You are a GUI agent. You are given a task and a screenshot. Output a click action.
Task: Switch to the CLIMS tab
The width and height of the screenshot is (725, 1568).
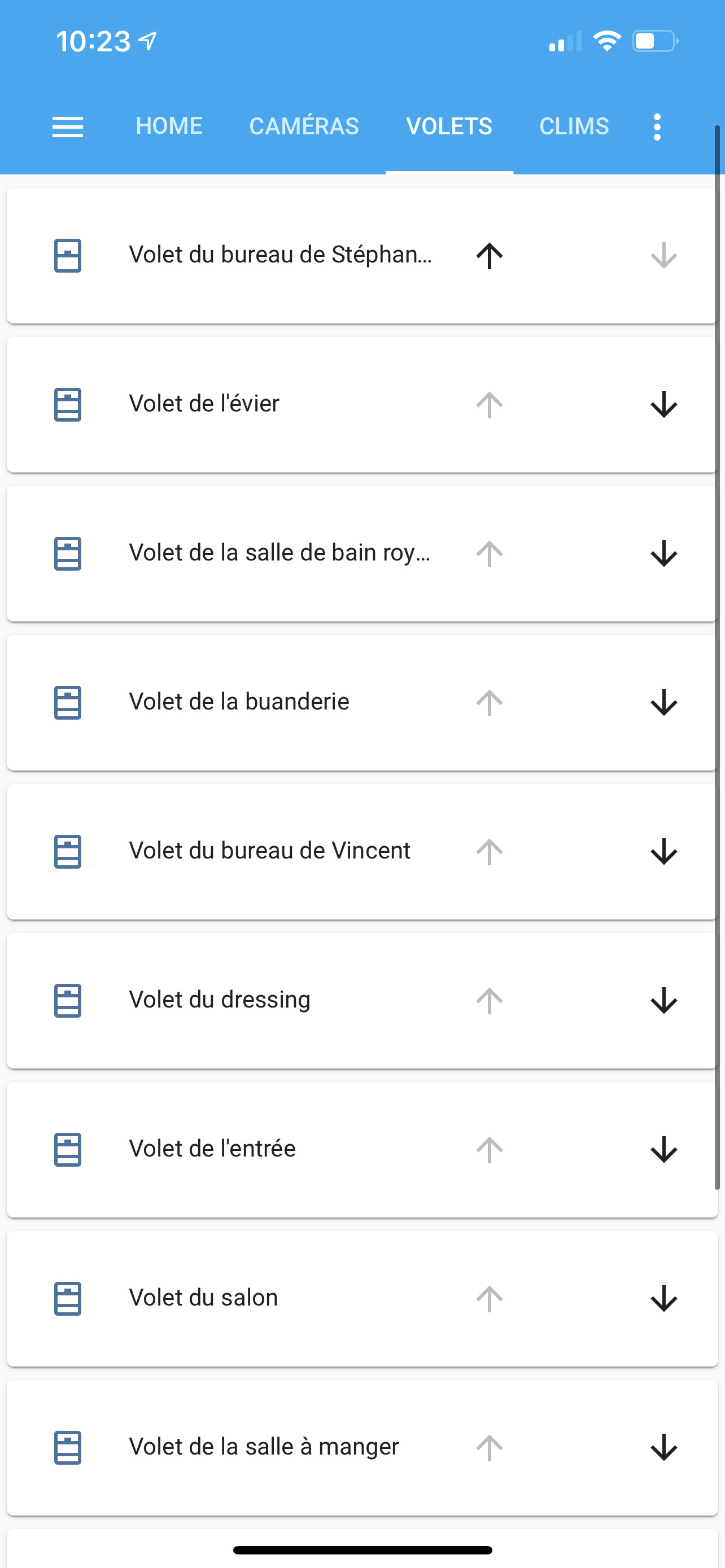(x=574, y=126)
